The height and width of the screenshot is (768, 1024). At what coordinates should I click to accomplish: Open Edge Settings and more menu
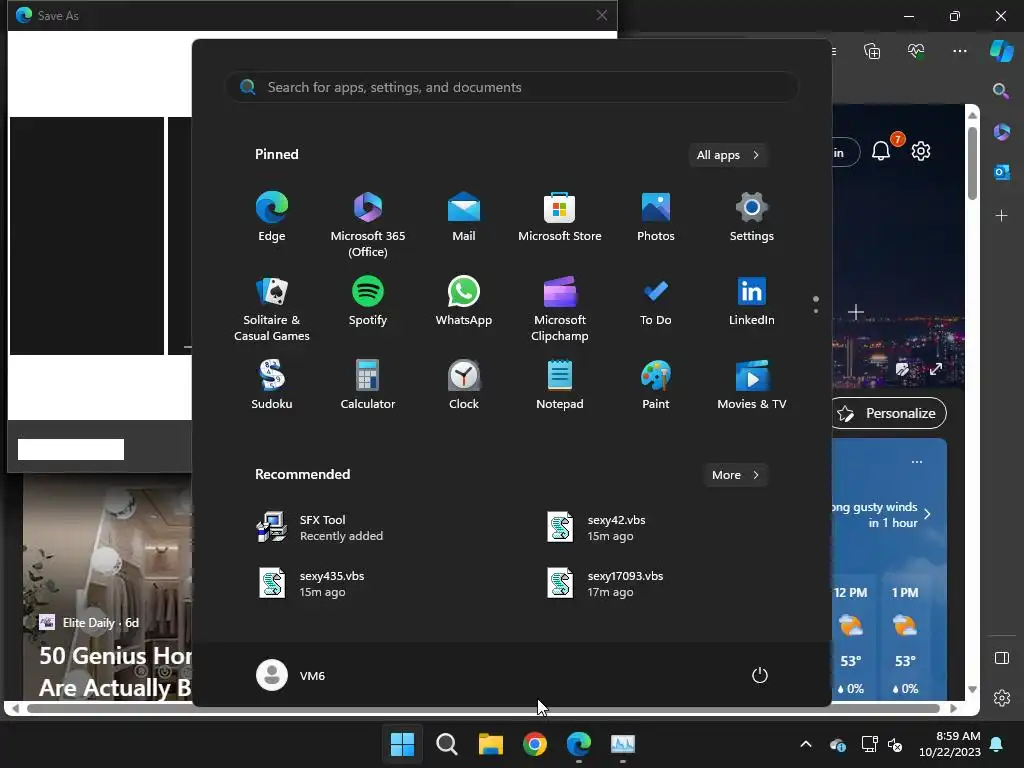[x=959, y=51]
